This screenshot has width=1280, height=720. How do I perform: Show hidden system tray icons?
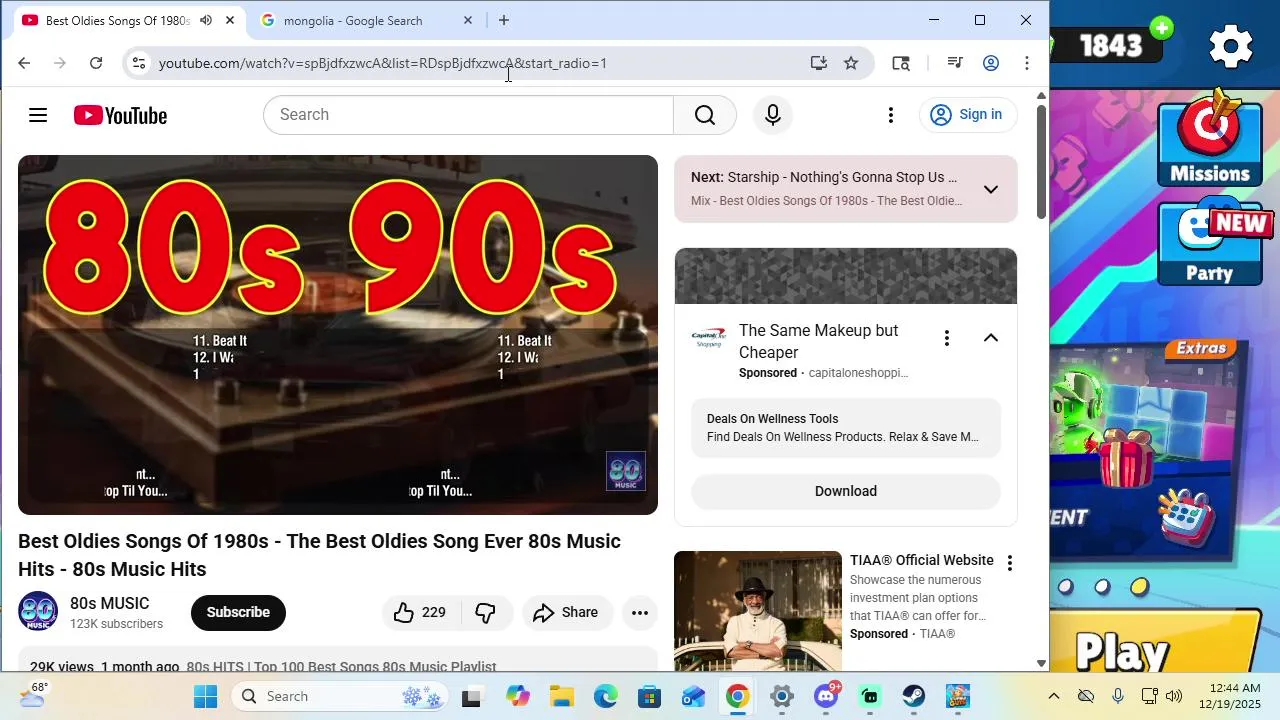pyautogui.click(x=1053, y=696)
